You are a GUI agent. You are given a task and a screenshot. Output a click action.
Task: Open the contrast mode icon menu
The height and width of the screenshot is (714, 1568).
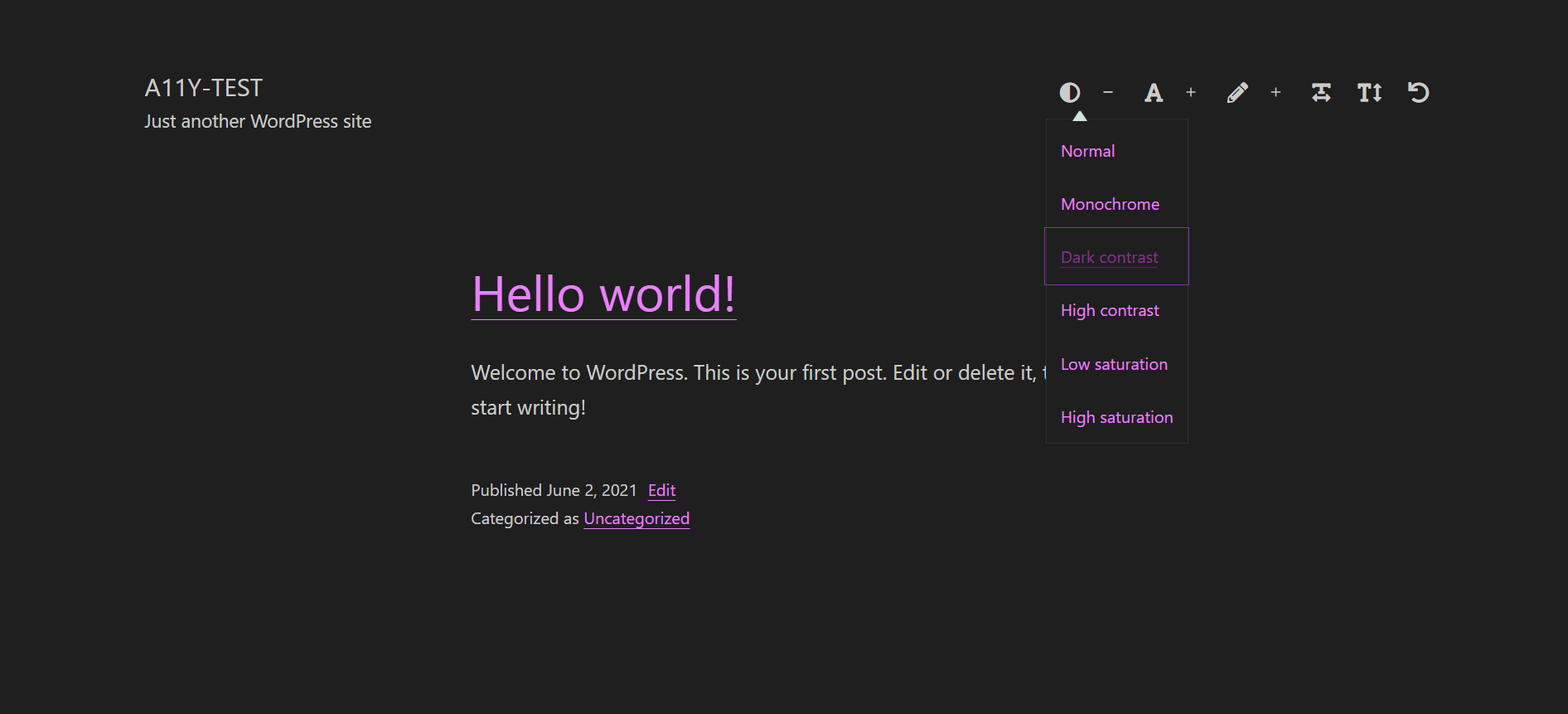point(1070,92)
